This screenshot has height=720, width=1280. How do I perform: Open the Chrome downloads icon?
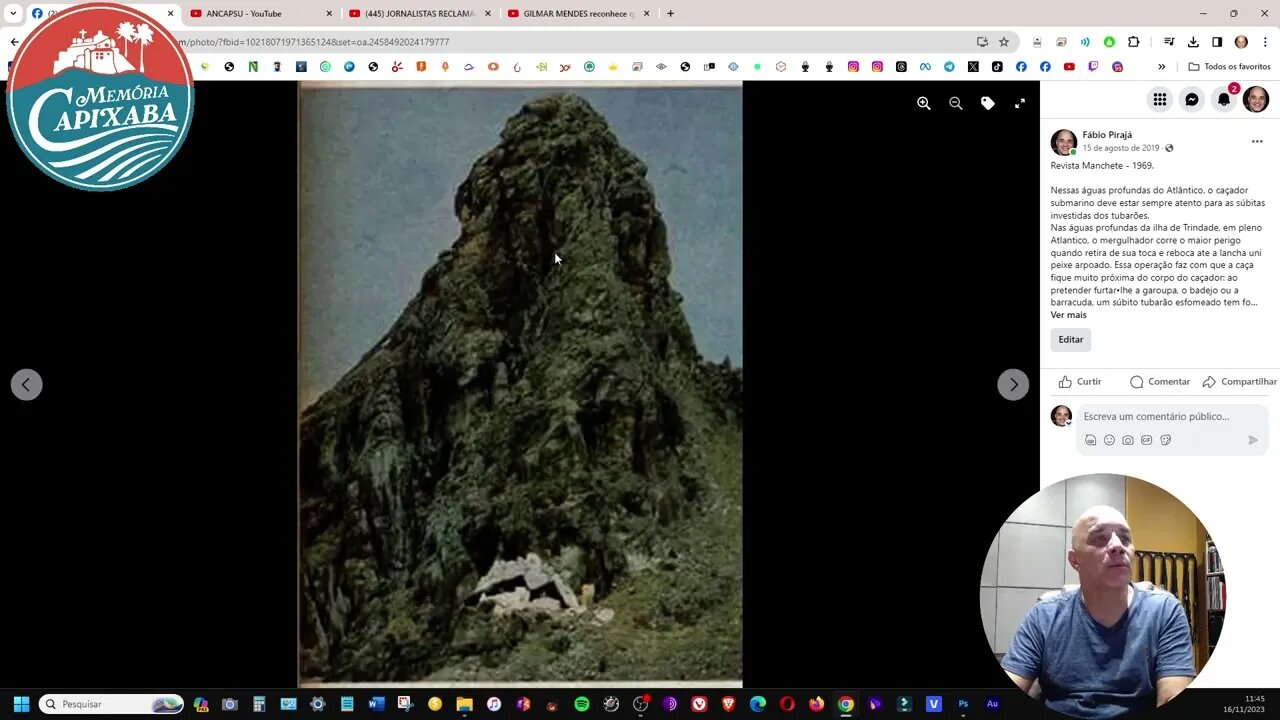1193,42
